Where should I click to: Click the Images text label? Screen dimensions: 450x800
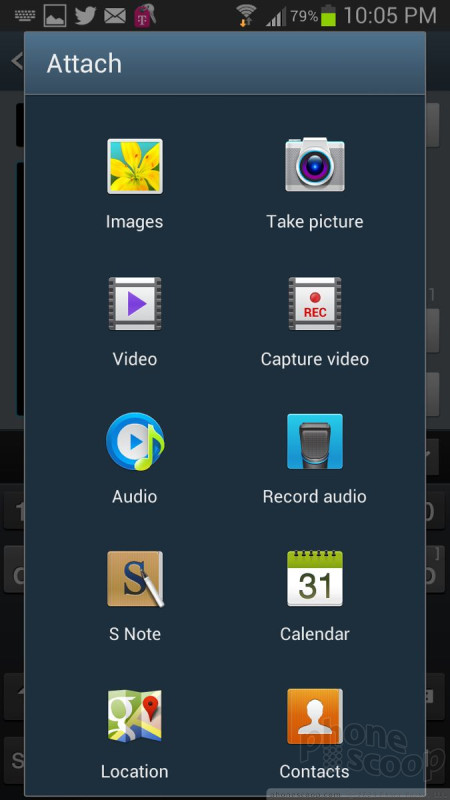[135, 222]
